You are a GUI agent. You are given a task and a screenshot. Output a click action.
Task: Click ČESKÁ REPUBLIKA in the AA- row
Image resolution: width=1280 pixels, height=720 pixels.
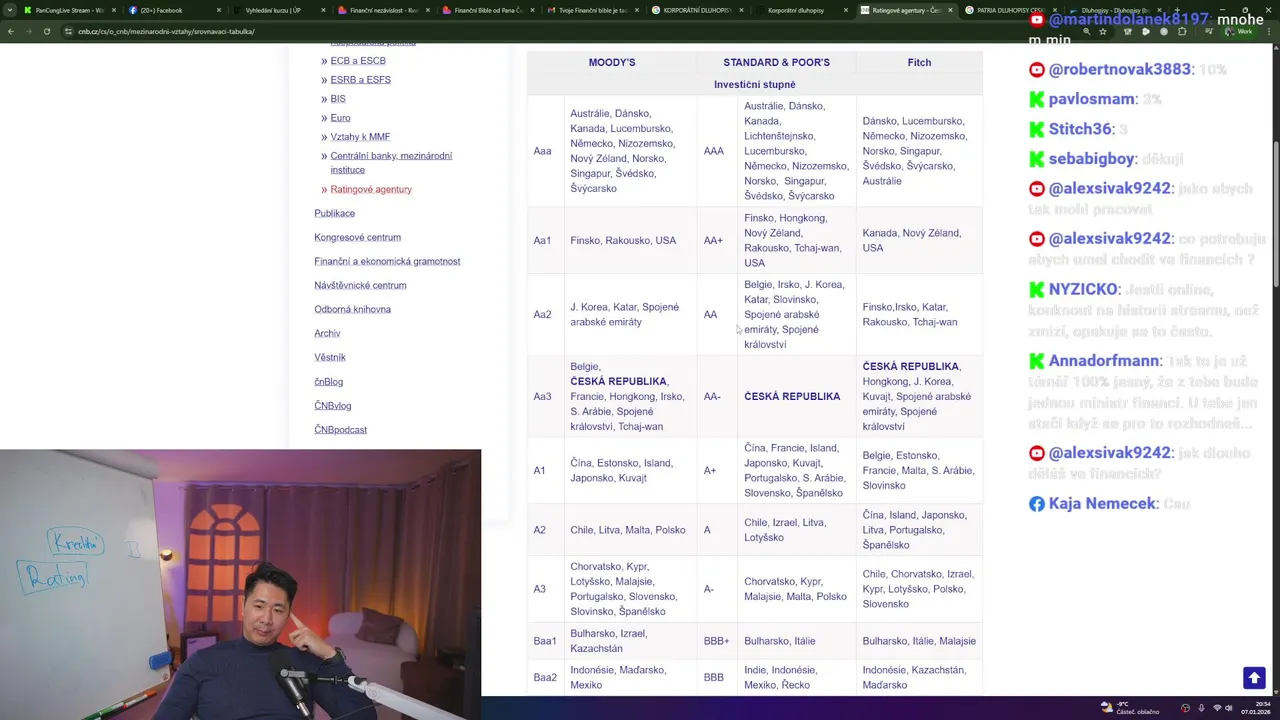click(792, 396)
